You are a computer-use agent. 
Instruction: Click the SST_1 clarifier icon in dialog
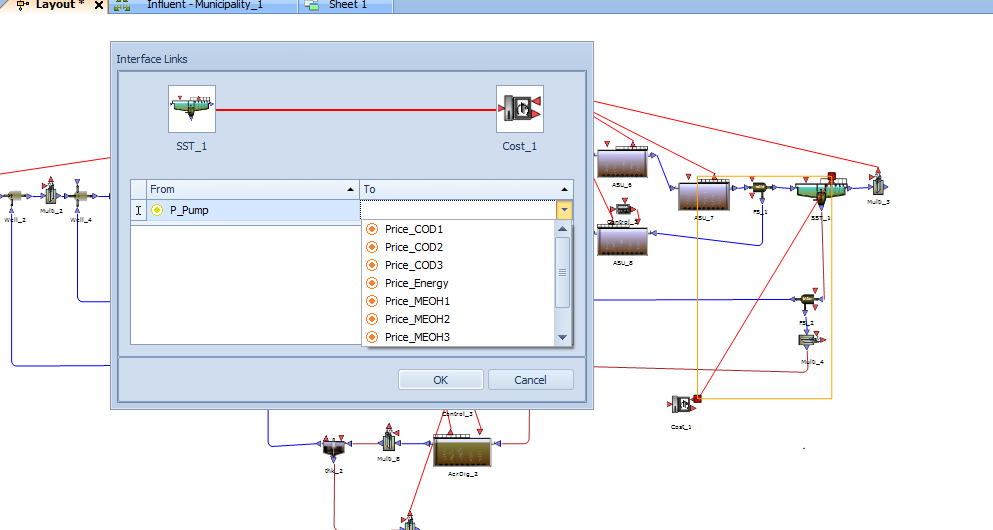pyautogui.click(x=192, y=109)
